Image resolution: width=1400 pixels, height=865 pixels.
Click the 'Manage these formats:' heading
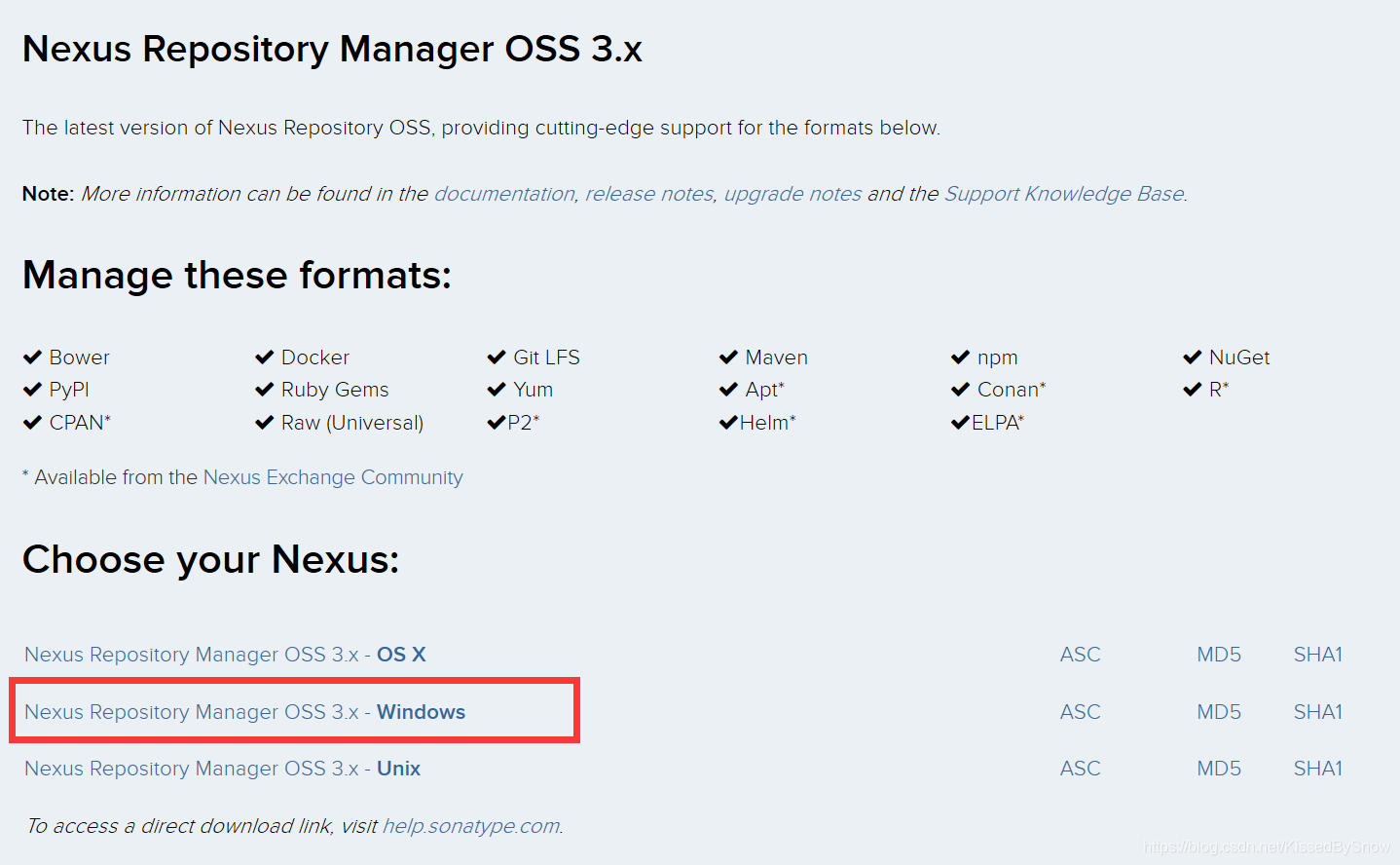click(x=237, y=276)
